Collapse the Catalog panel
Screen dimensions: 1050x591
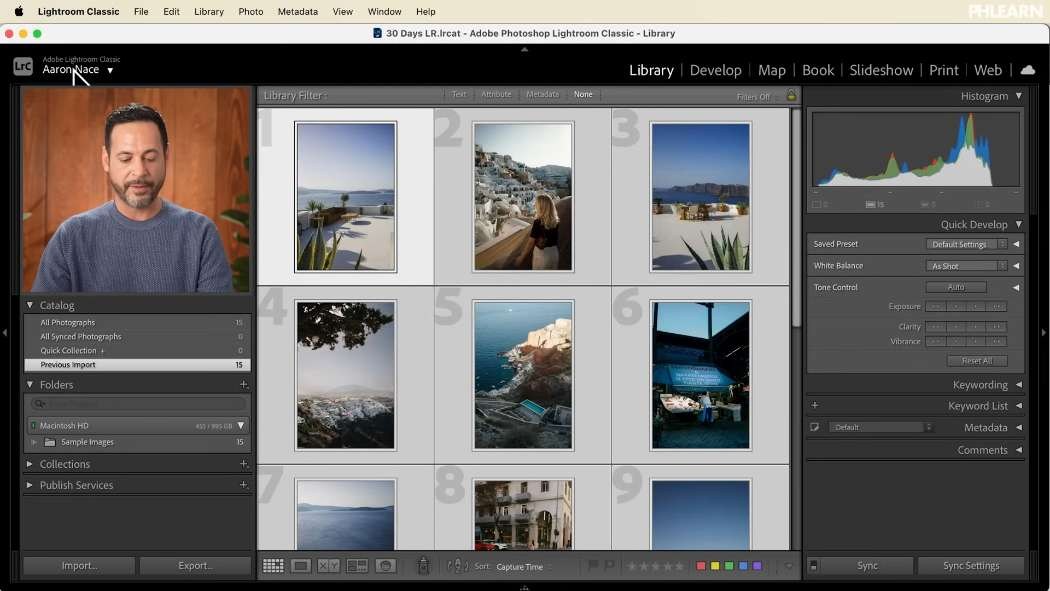29,305
